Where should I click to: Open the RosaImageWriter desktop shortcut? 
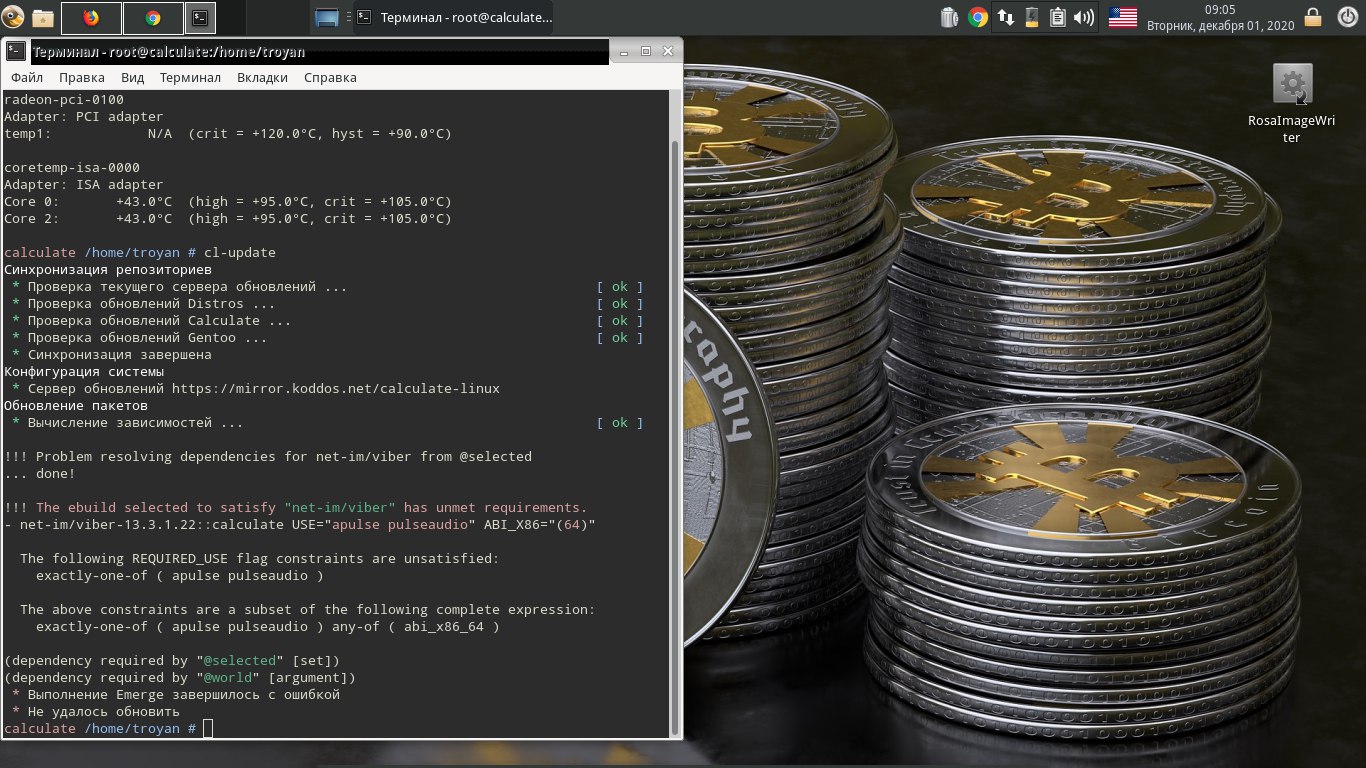click(1292, 103)
